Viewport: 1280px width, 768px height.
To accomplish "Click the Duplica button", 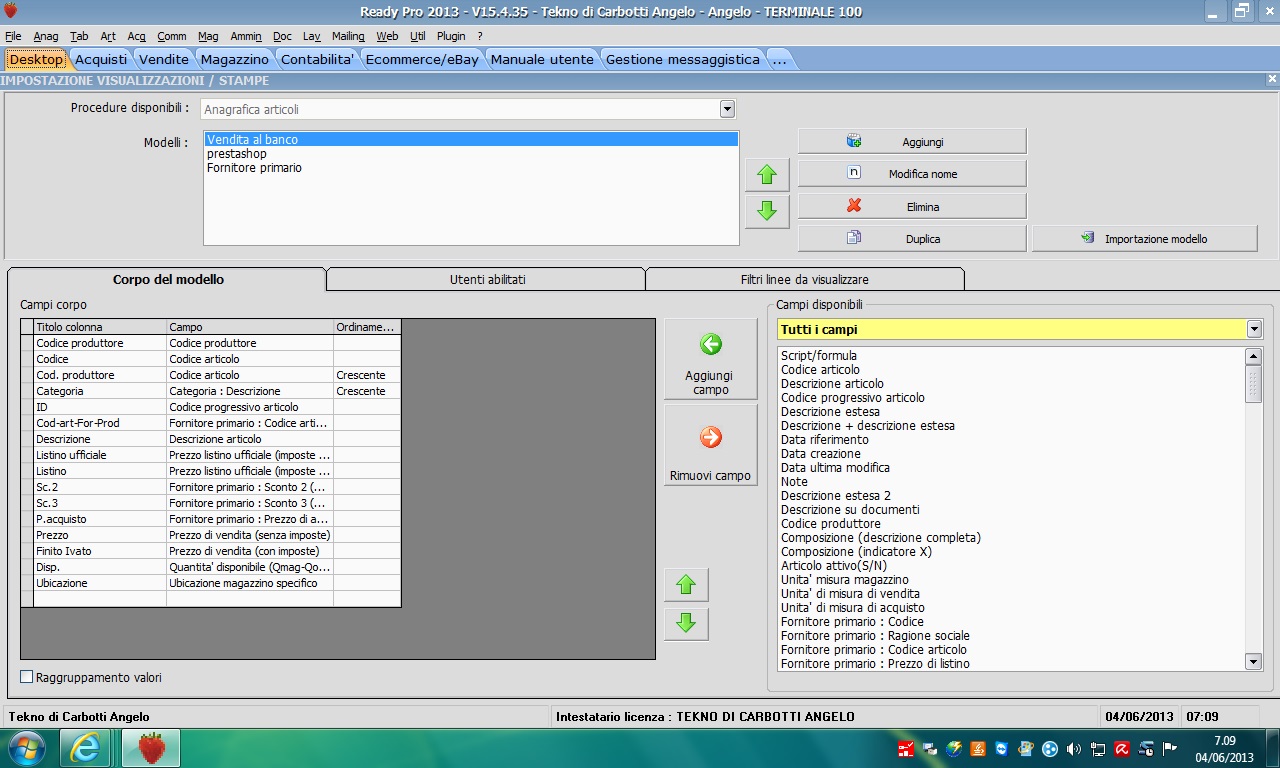I will (912, 238).
